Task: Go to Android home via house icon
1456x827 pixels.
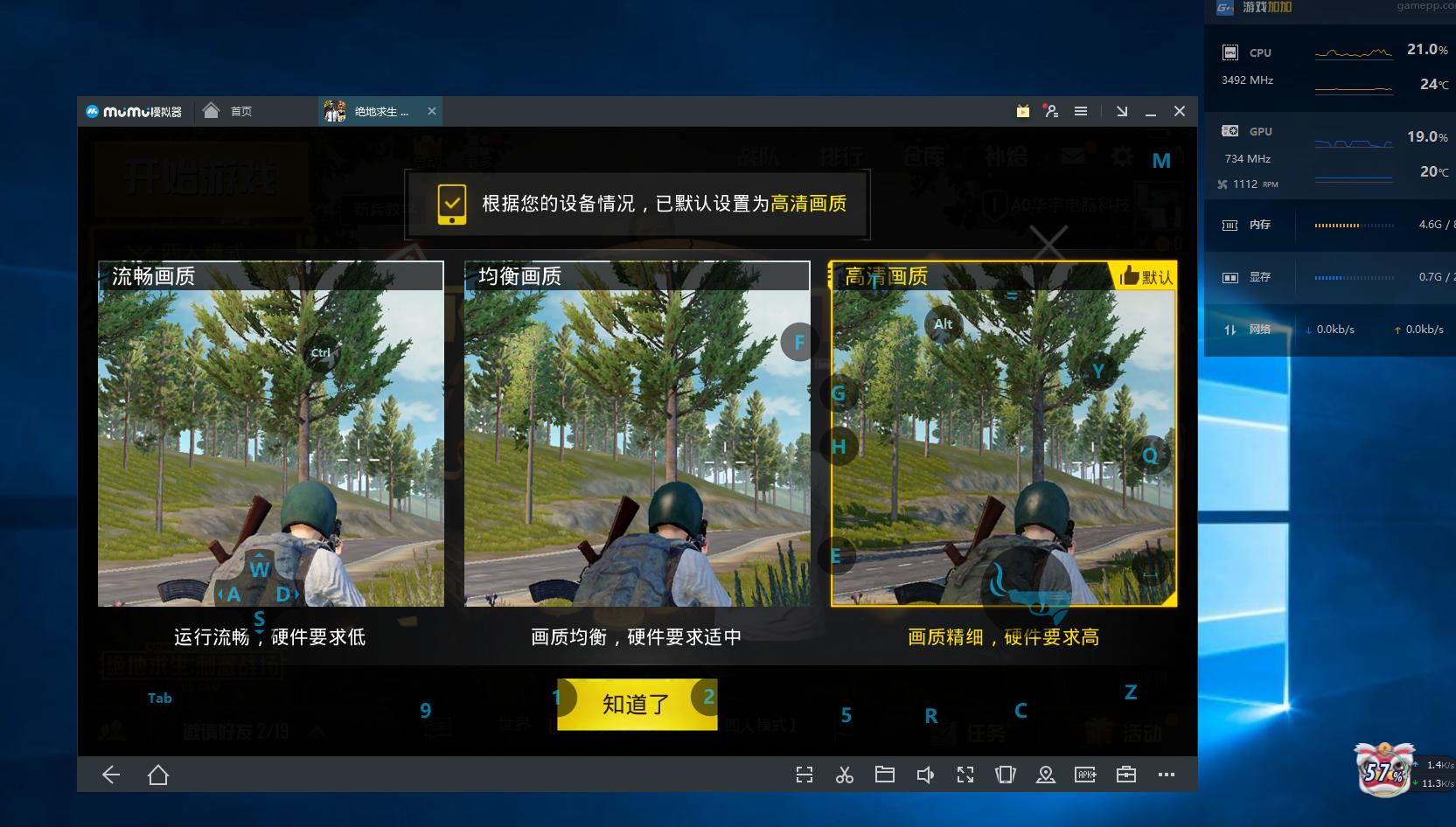Action: tap(158, 775)
